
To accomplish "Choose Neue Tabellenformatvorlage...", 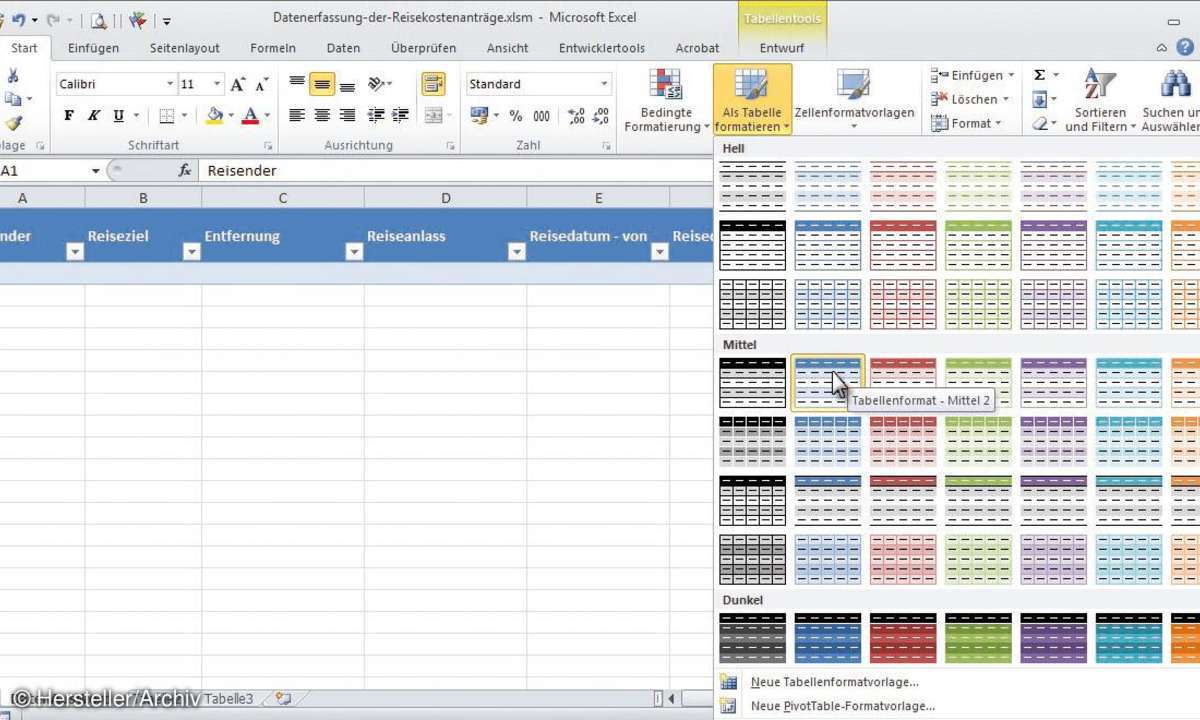I will [x=835, y=682].
